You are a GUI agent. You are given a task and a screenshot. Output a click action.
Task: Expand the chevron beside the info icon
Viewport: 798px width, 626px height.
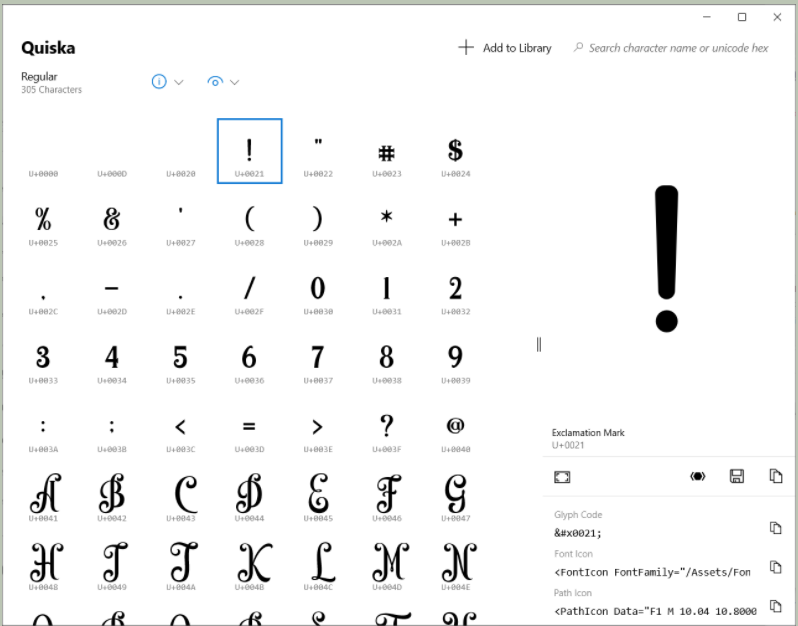click(179, 82)
